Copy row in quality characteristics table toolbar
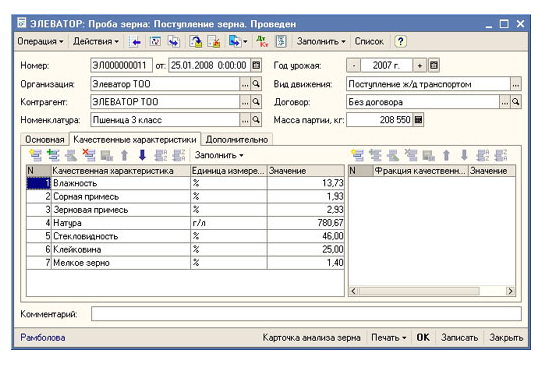The width and height of the screenshot is (545, 367). click(53, 155)
